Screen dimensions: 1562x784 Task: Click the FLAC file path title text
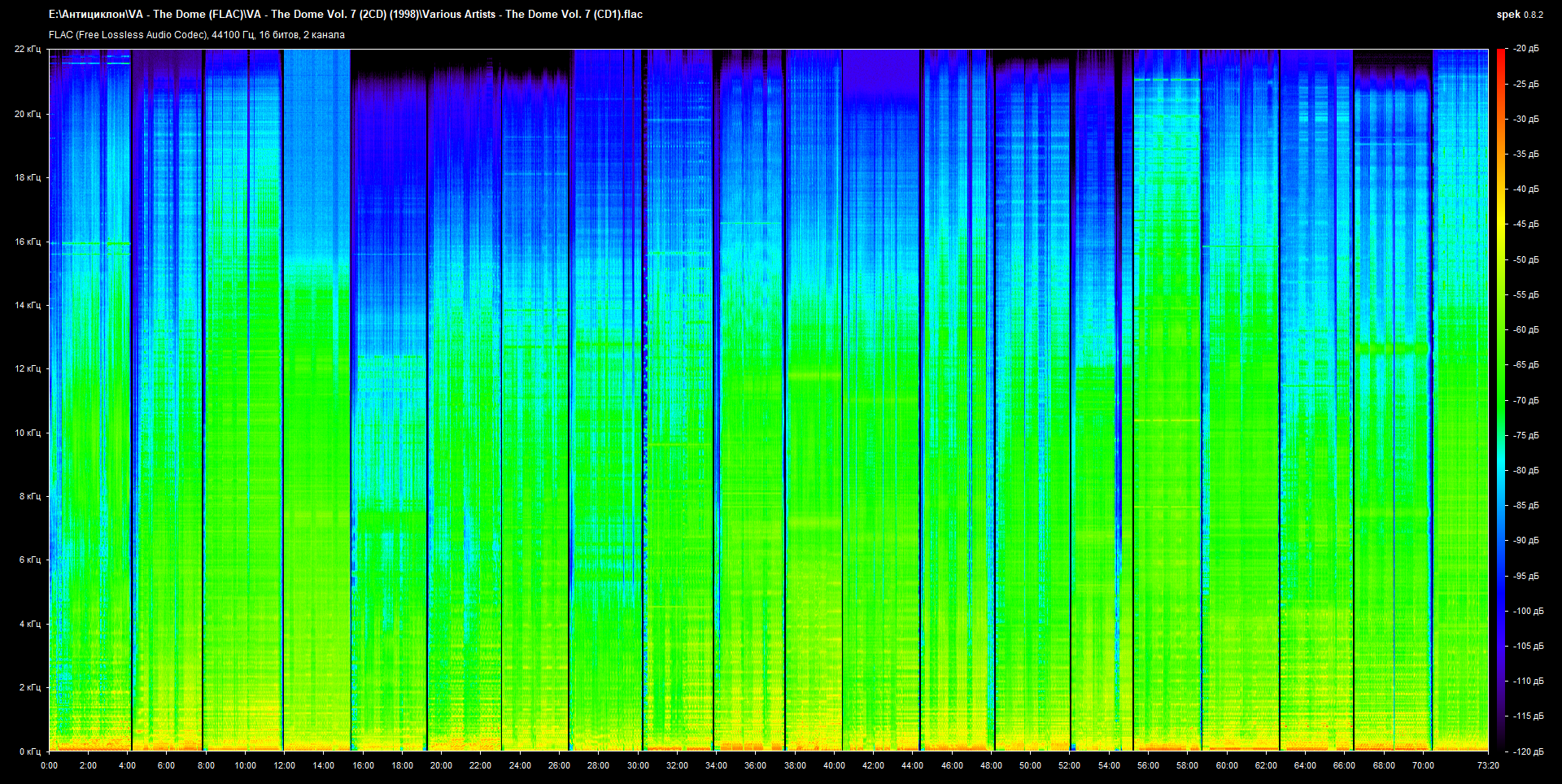(x=345, y=14)
